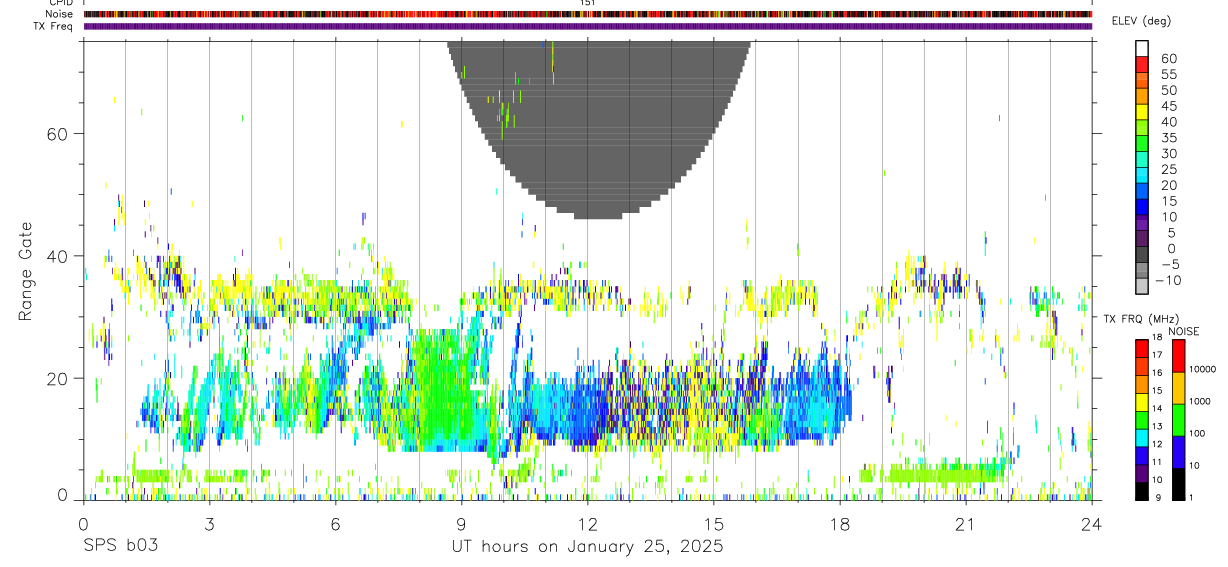1228x567 pixels.
Task: Click the multicolored Noise strip above the plot
Action: tap(588, 14)
